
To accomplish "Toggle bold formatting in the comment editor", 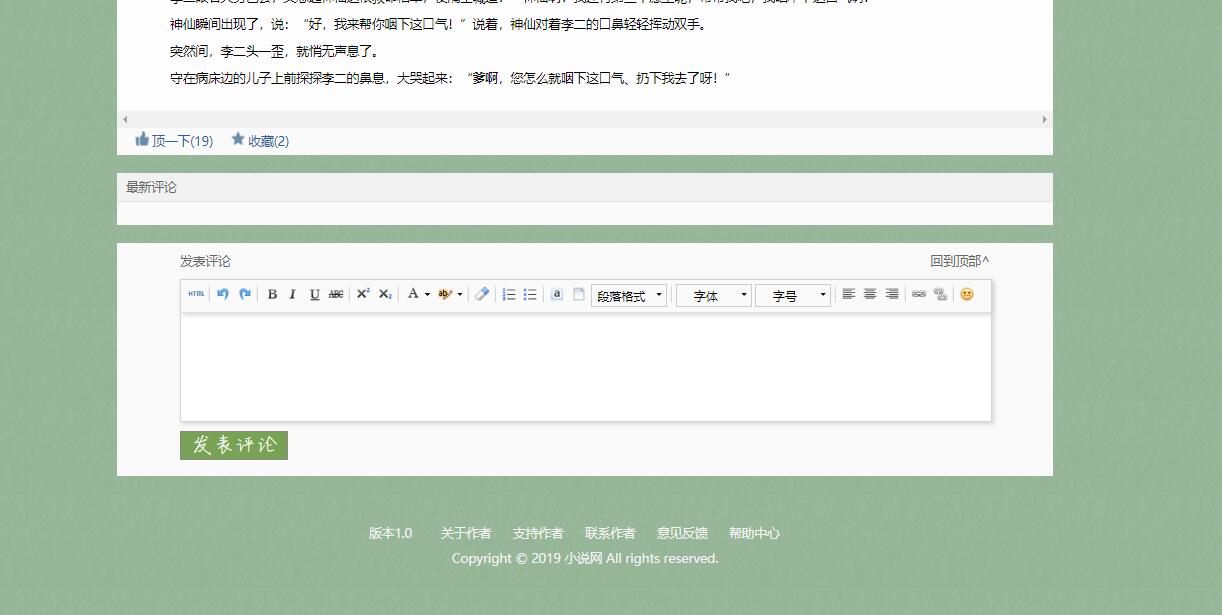I will 272,294.
